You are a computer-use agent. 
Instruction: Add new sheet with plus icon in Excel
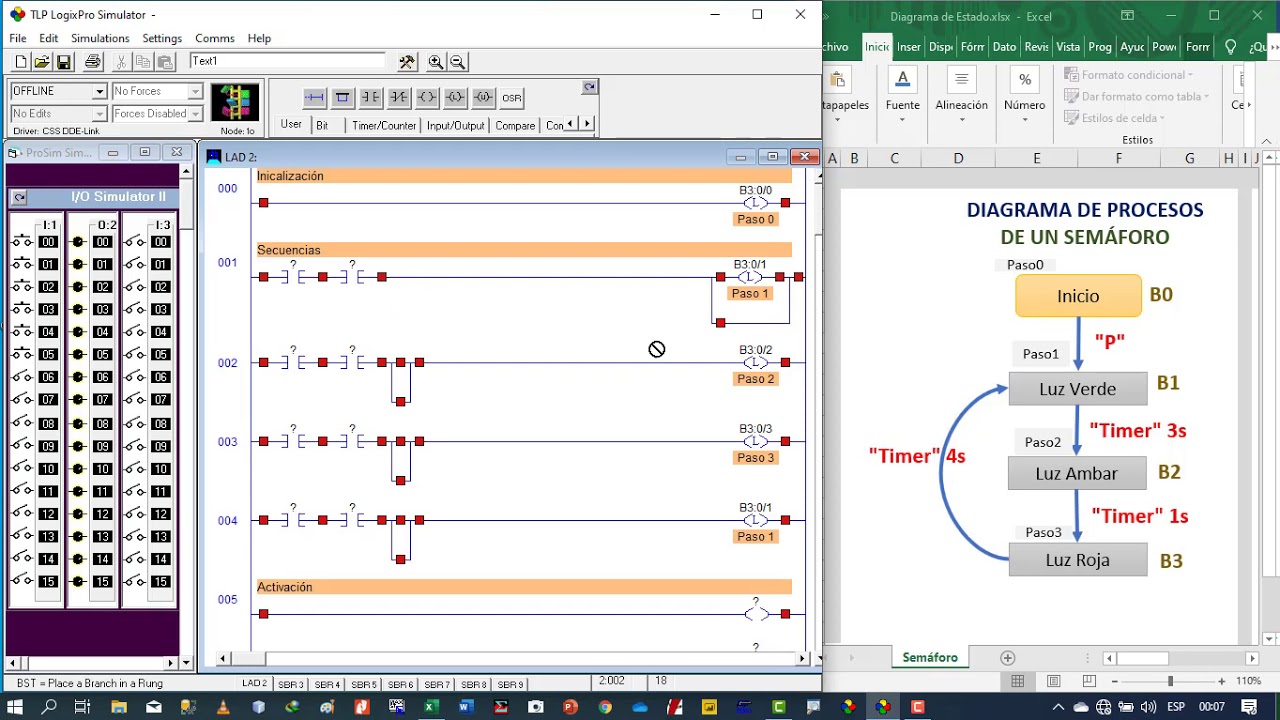pos(1008,658)
